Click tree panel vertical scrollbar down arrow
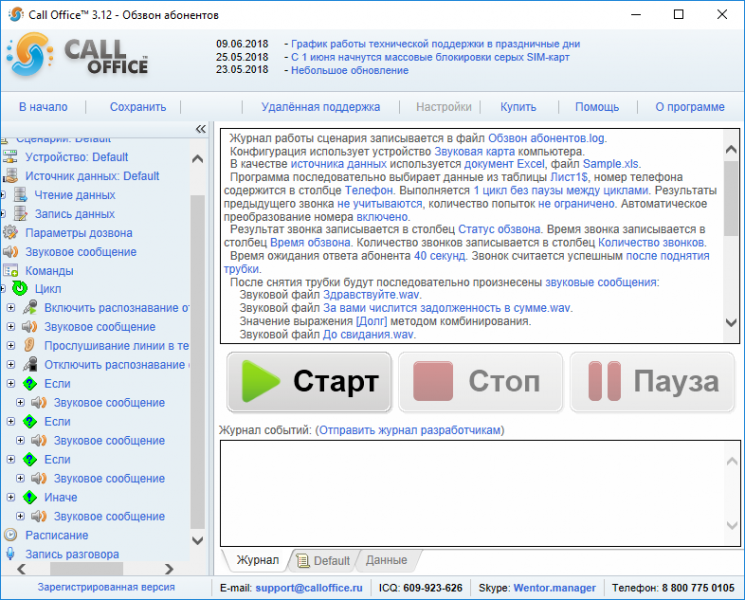 pos(197,541)
